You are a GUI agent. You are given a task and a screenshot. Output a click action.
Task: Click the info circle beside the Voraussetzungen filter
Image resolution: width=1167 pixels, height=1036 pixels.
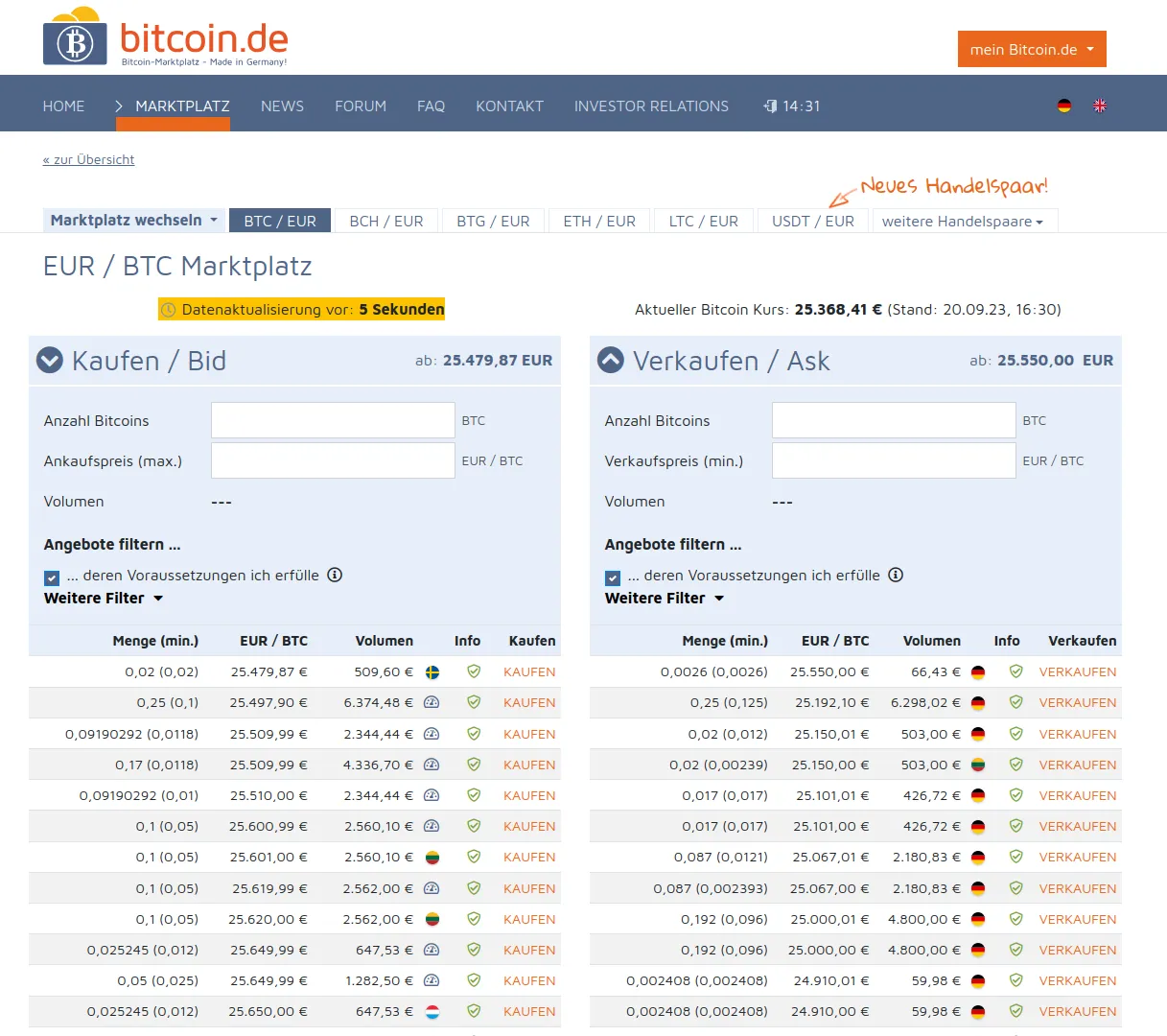point(334,575)
